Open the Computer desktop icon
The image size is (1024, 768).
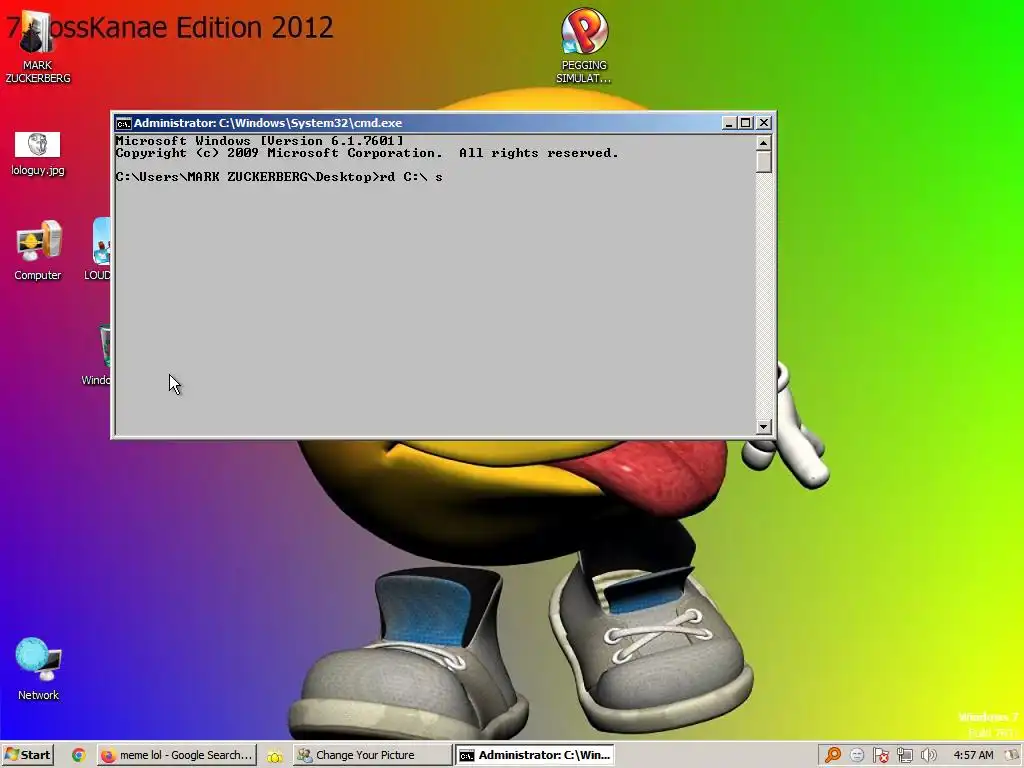tap(38, 250)
